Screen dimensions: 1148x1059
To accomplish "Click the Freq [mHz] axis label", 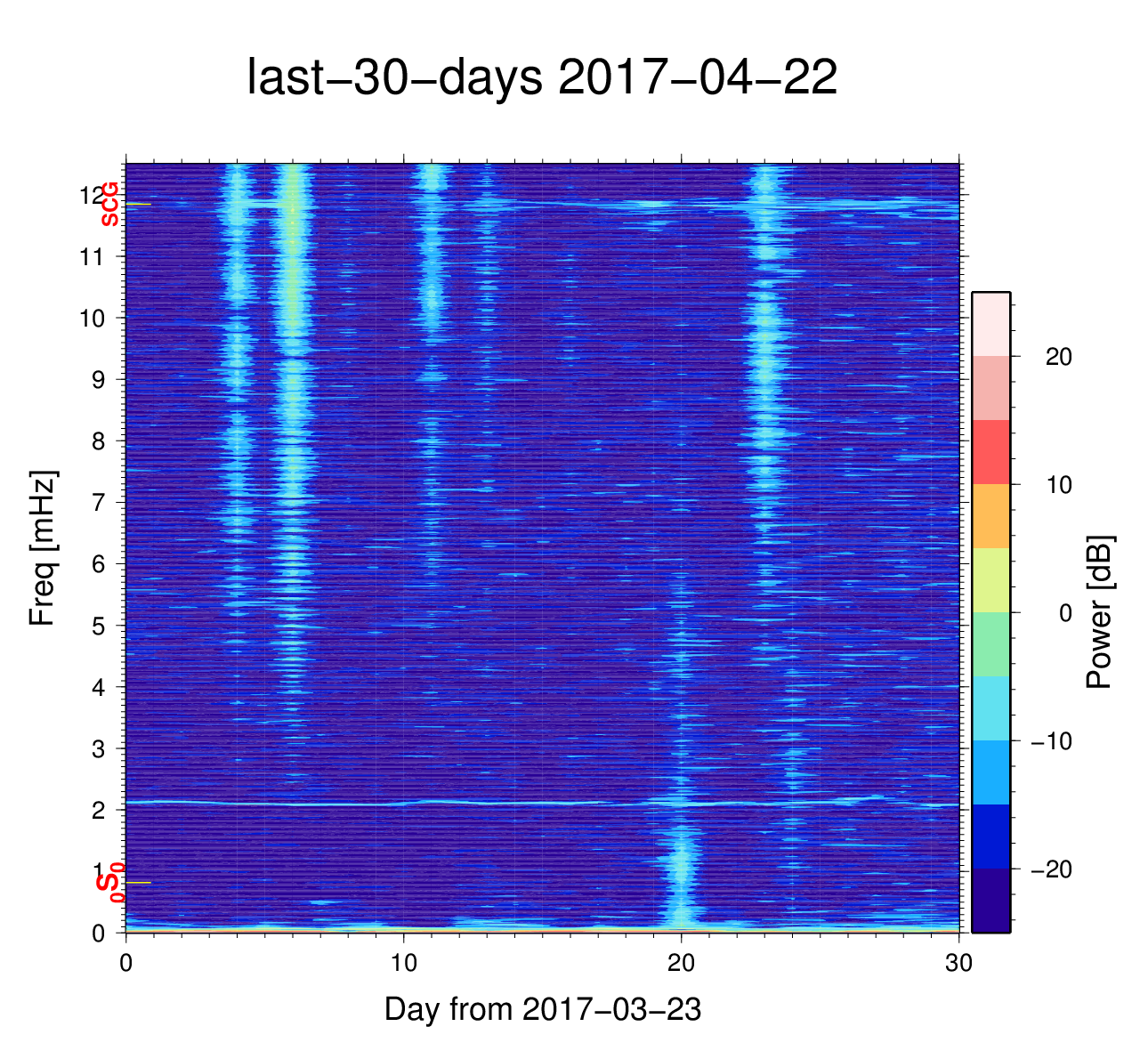I will pyautogui.click(x=43, y=548).
